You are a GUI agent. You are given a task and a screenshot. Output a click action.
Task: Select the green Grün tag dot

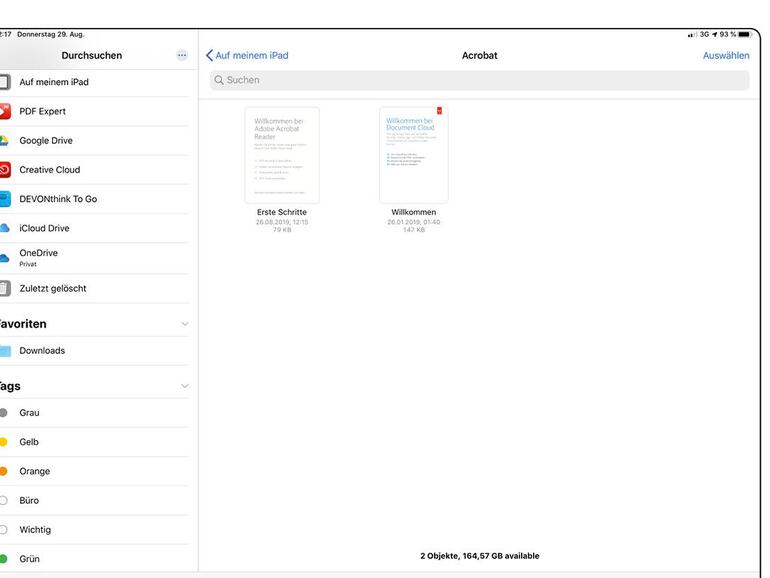pos(3,559)
